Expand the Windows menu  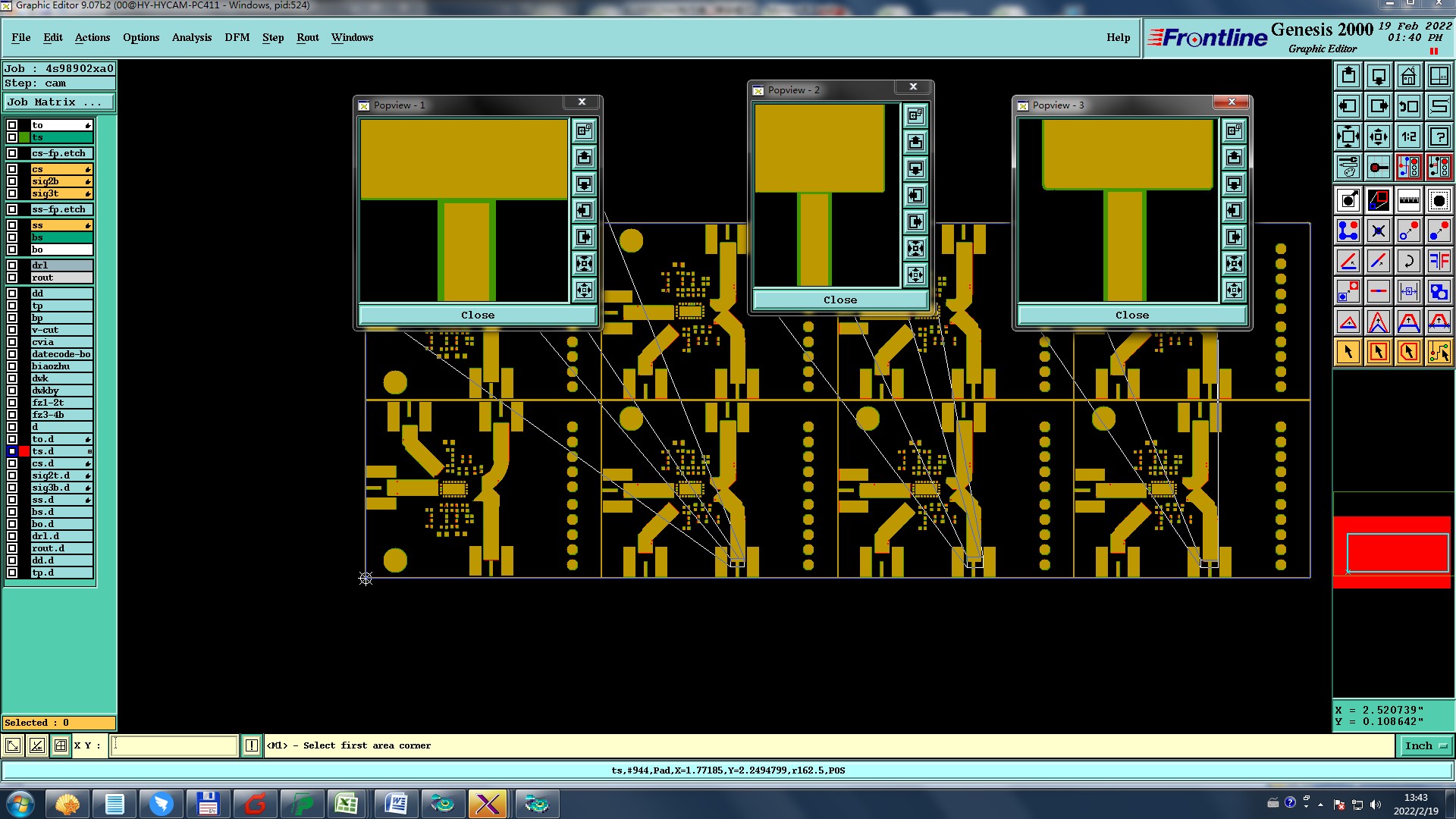pos(352,37)
